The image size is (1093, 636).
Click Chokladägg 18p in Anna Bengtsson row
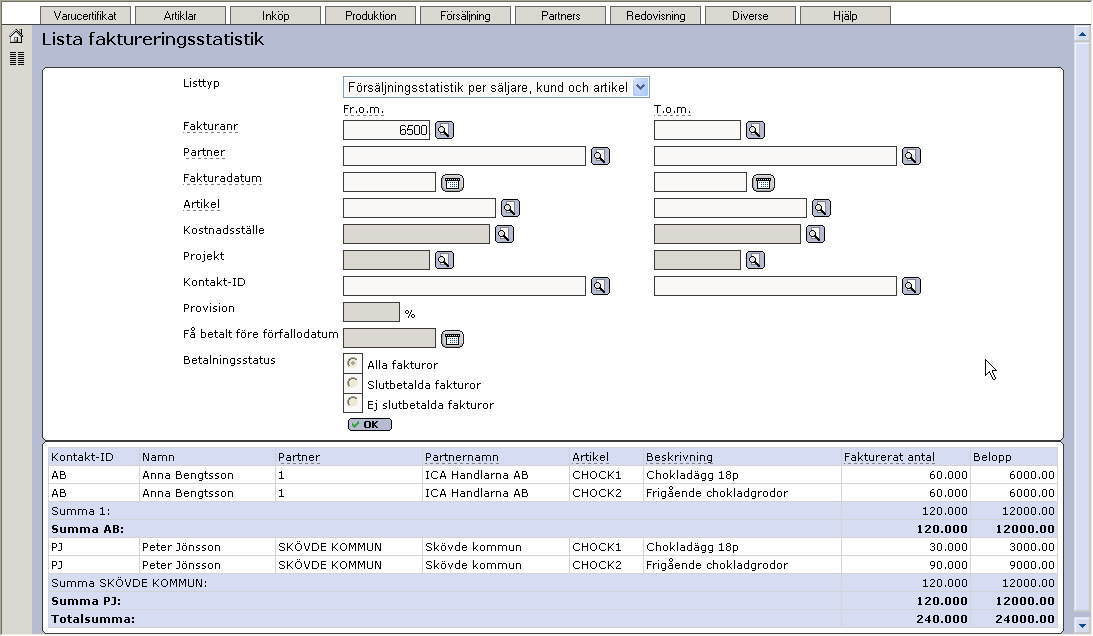coord(692,476)
